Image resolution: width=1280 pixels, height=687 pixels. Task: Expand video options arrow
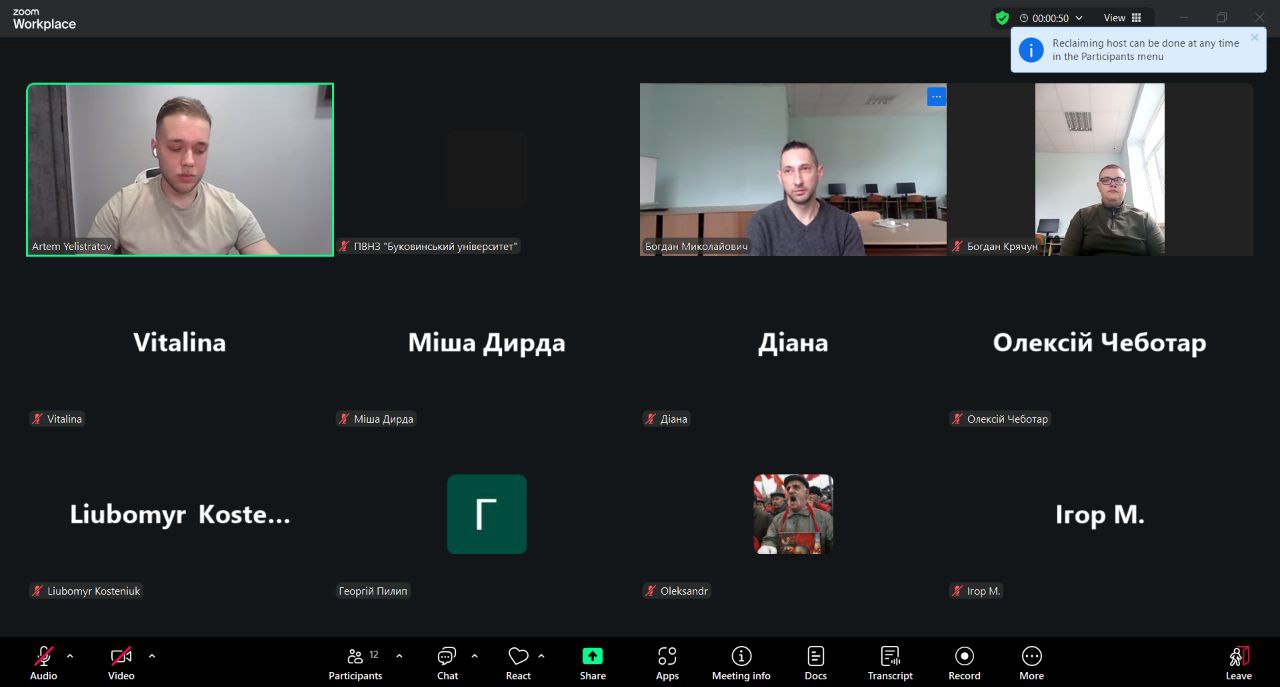(x=152, y=657)
